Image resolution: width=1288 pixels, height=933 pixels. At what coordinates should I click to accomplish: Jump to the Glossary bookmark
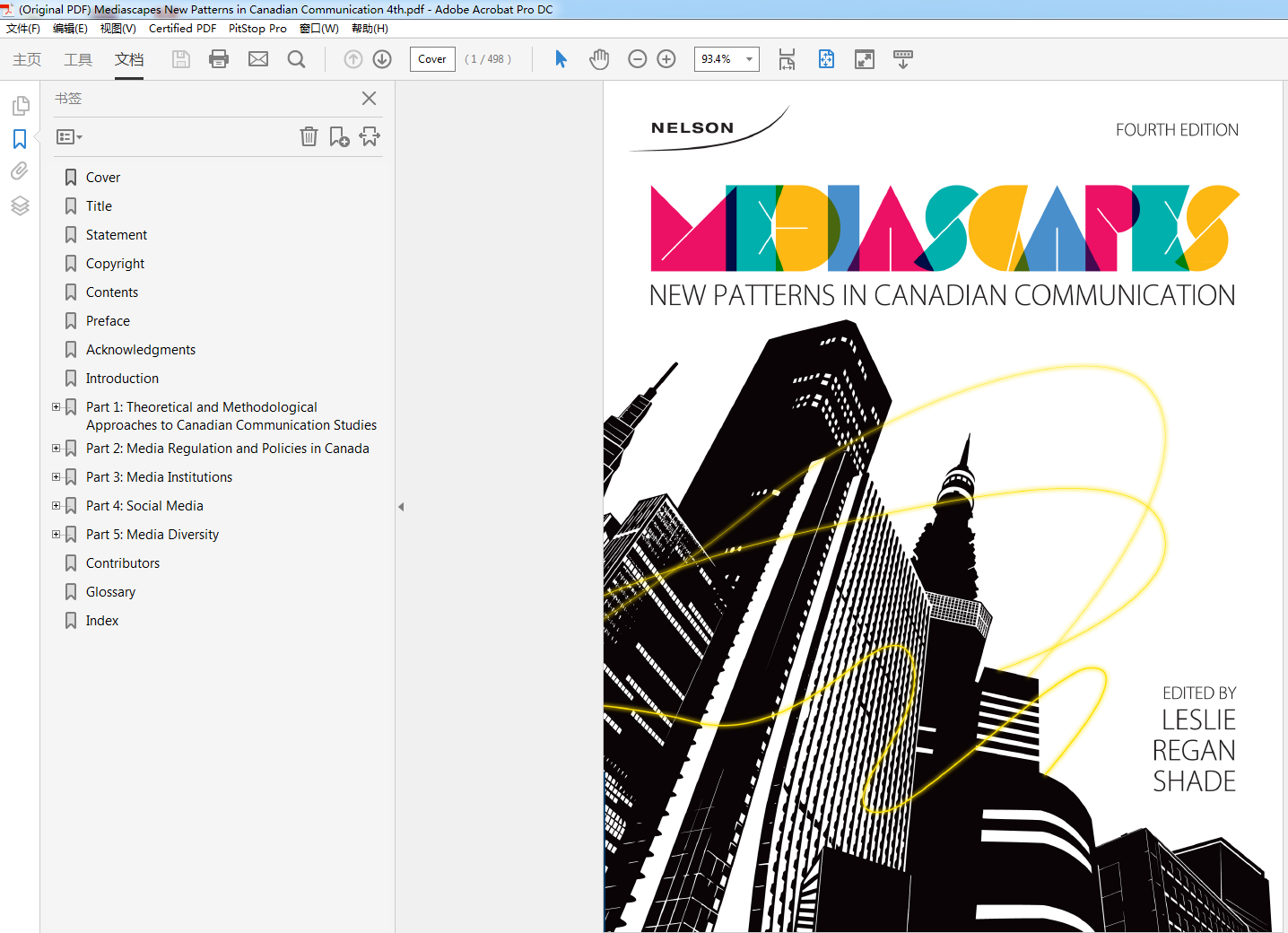tap(110, 592)
